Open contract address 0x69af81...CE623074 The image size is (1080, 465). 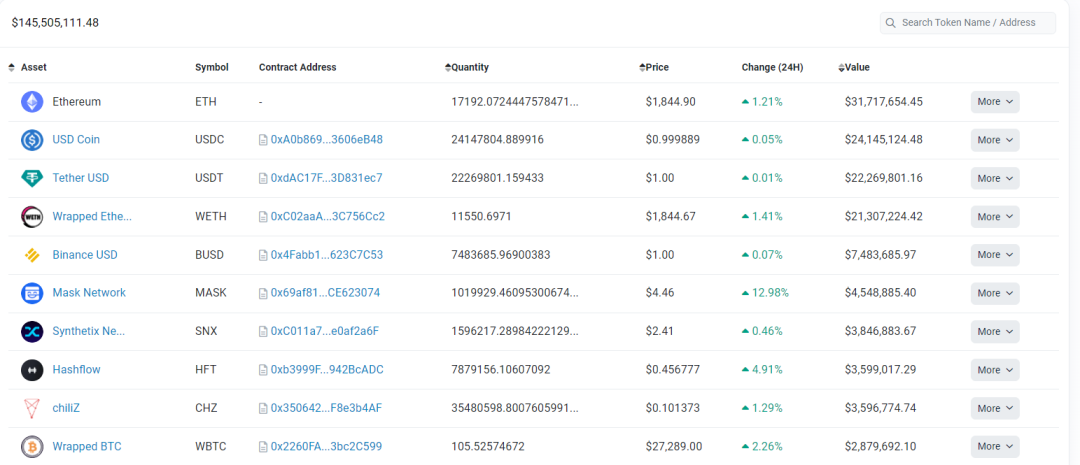(325, 293)
